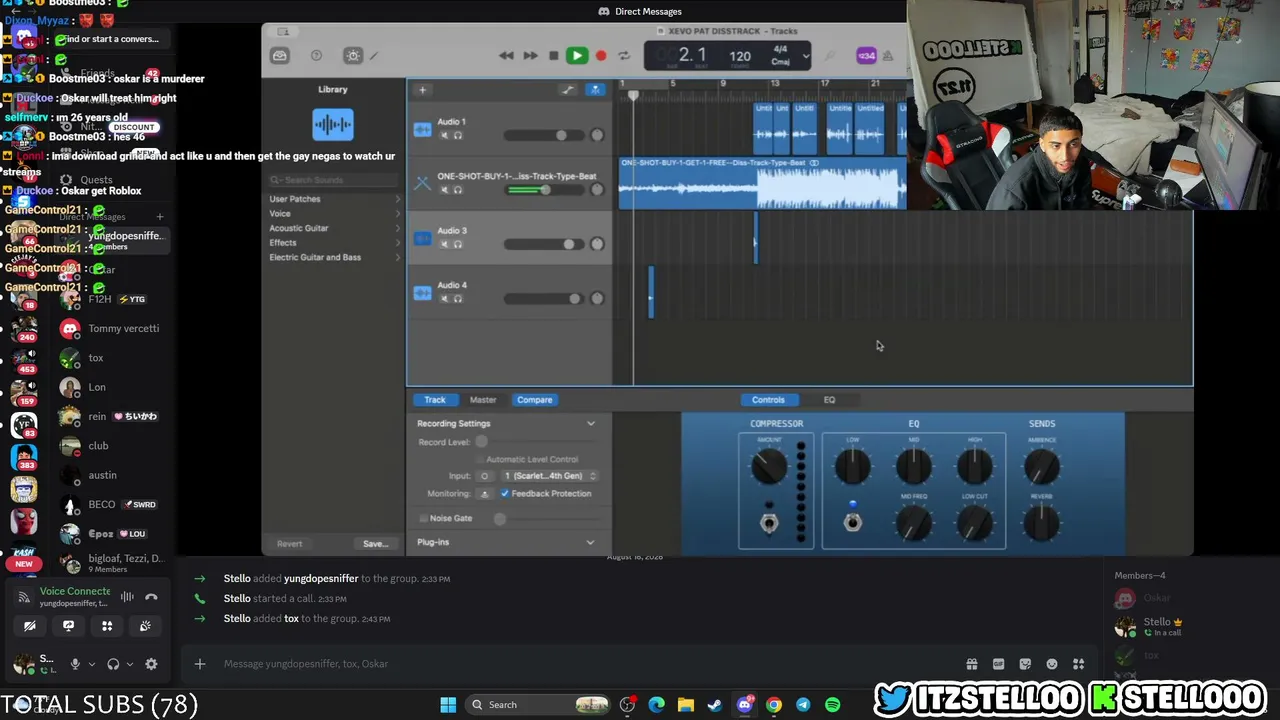This screenshot has width=1280, height=720.
Task: Select the EQ tab
Action: click(829, 400)
